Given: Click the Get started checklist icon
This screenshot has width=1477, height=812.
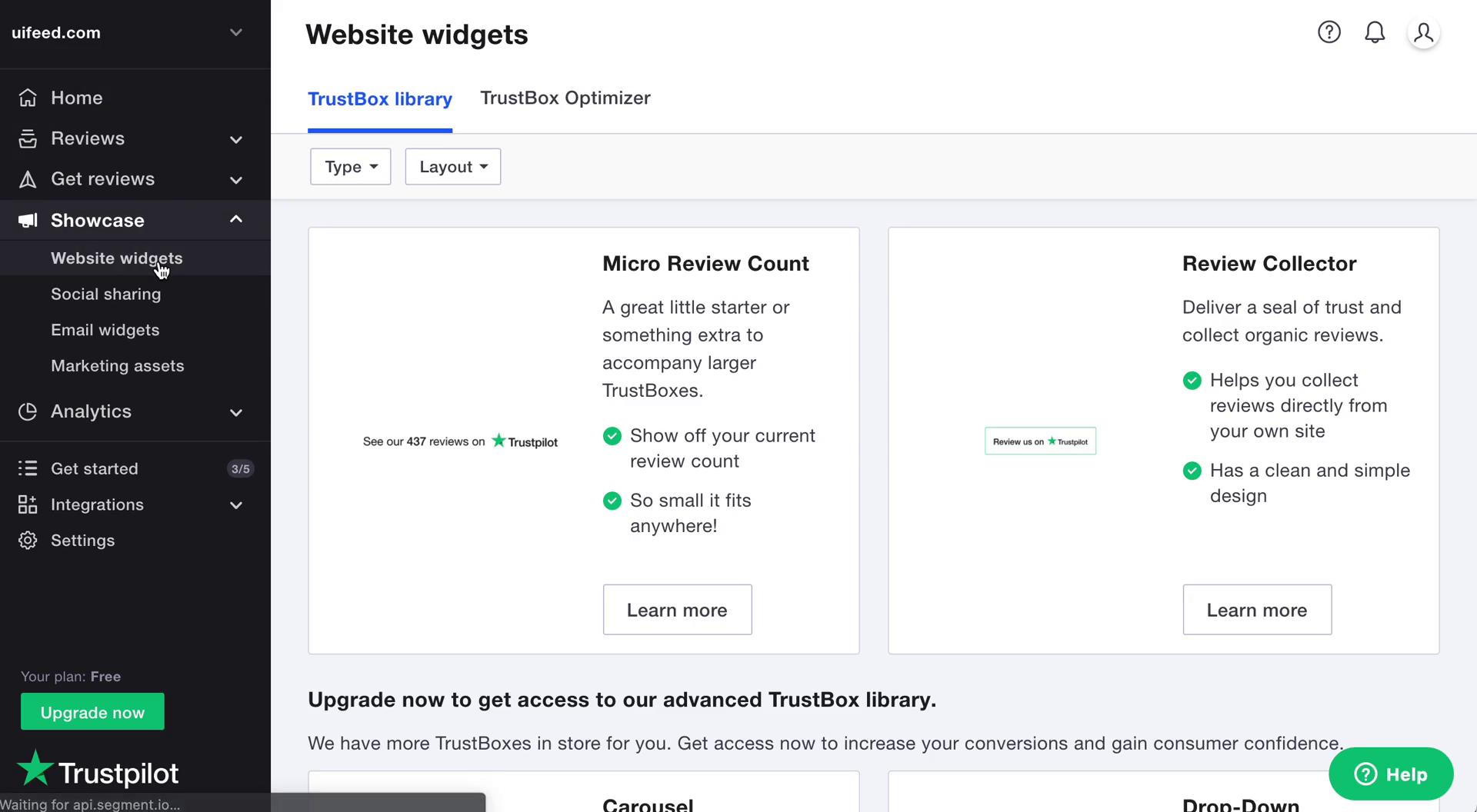Looking at the screenshot, I should click(28, 468).
